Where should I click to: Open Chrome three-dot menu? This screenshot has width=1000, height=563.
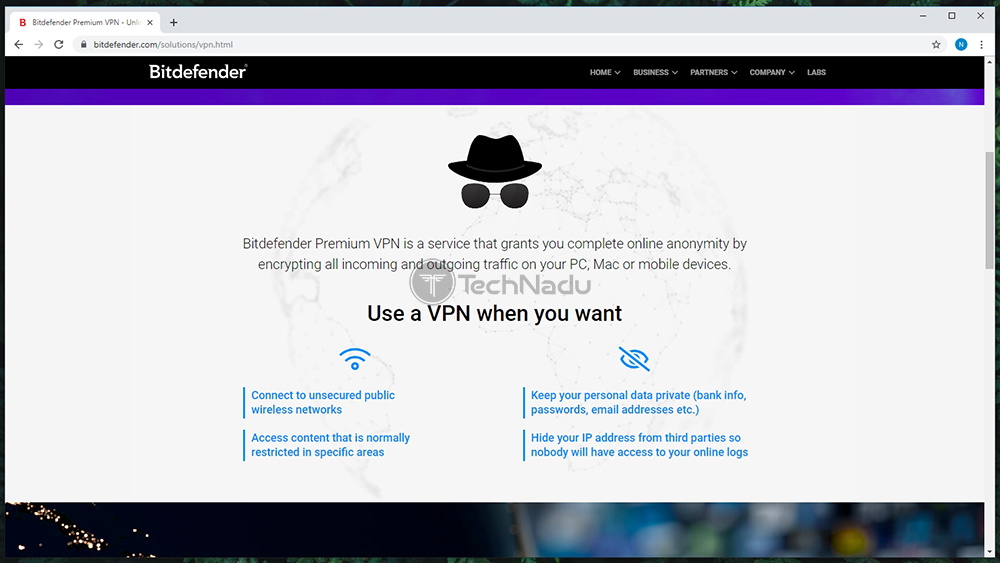[982, 45]
